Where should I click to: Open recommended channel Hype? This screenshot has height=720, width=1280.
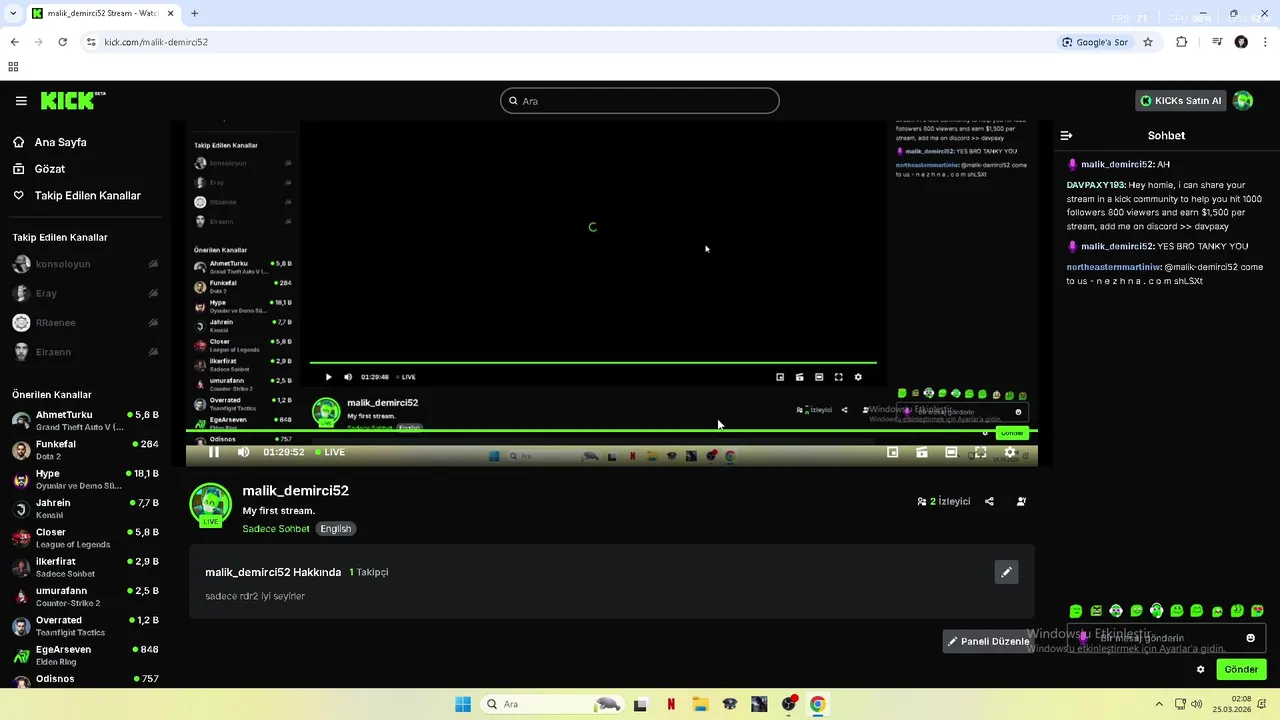pos(85,479)
